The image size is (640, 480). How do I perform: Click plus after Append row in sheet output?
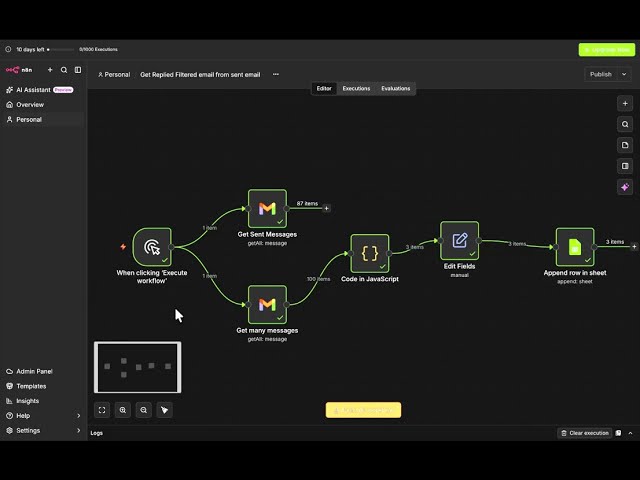[x=634, y=247]
